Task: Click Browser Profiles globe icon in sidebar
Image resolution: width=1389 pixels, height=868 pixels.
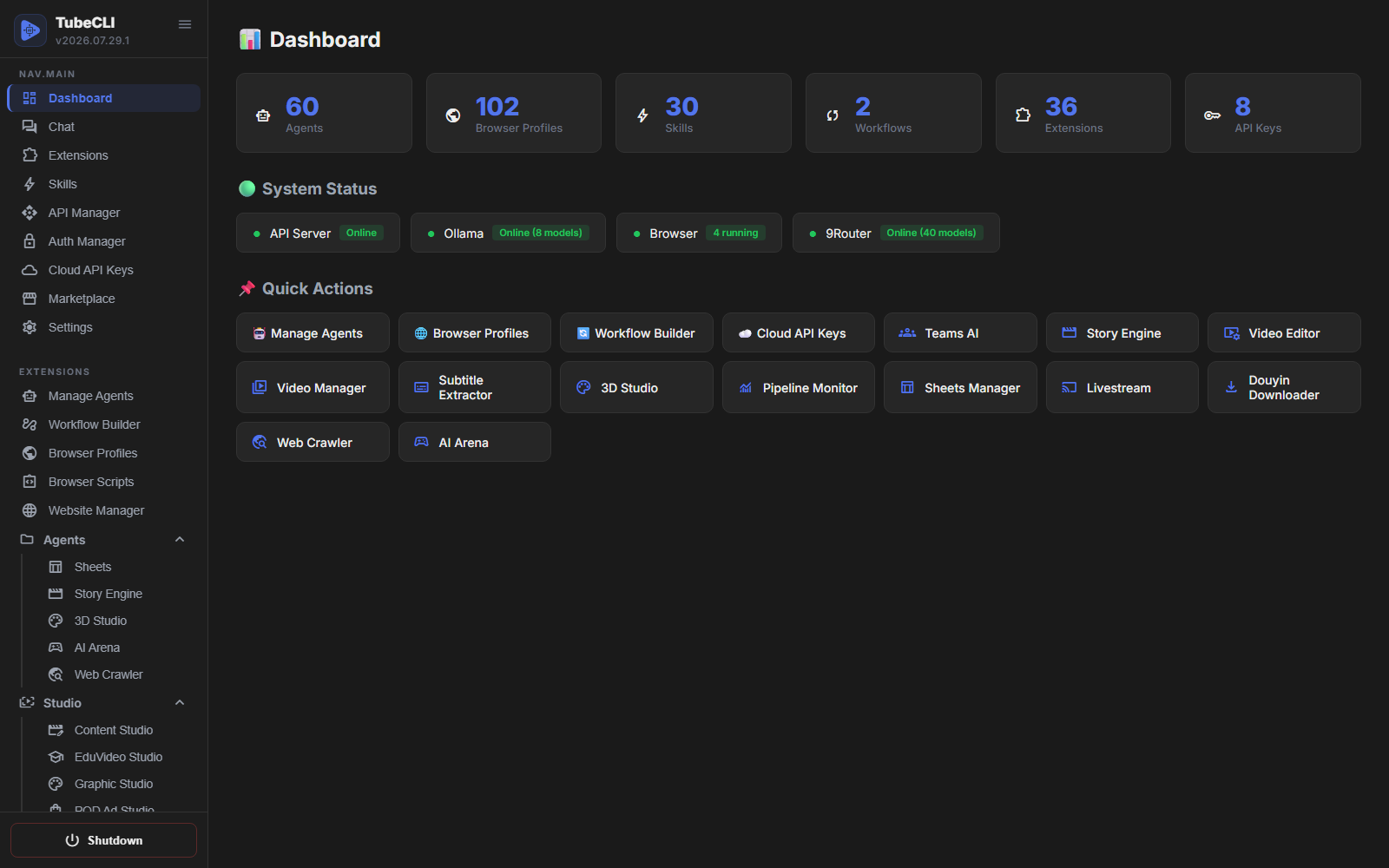Action: 30,453
